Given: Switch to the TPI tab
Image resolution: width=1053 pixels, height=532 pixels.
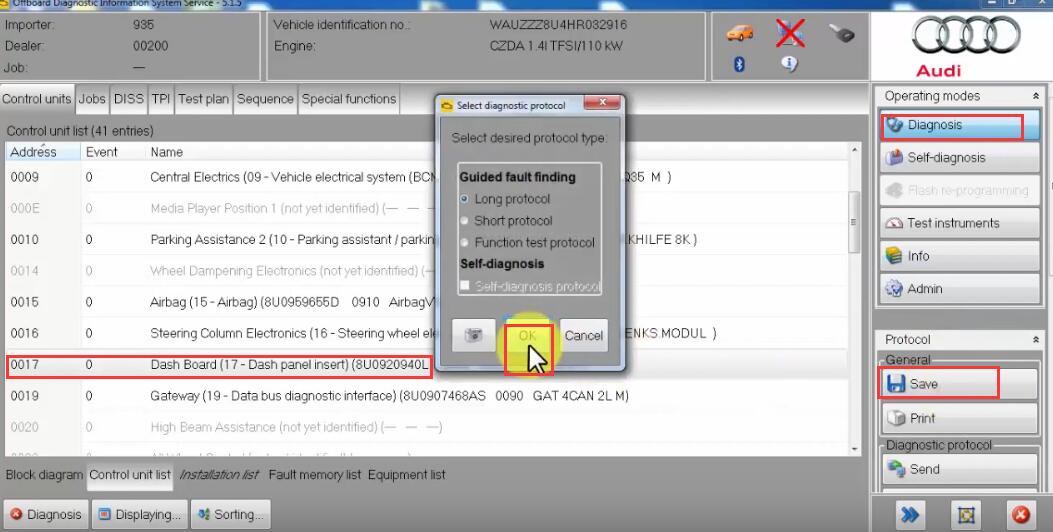Looking at the screenshot, I should pos(161,99).
